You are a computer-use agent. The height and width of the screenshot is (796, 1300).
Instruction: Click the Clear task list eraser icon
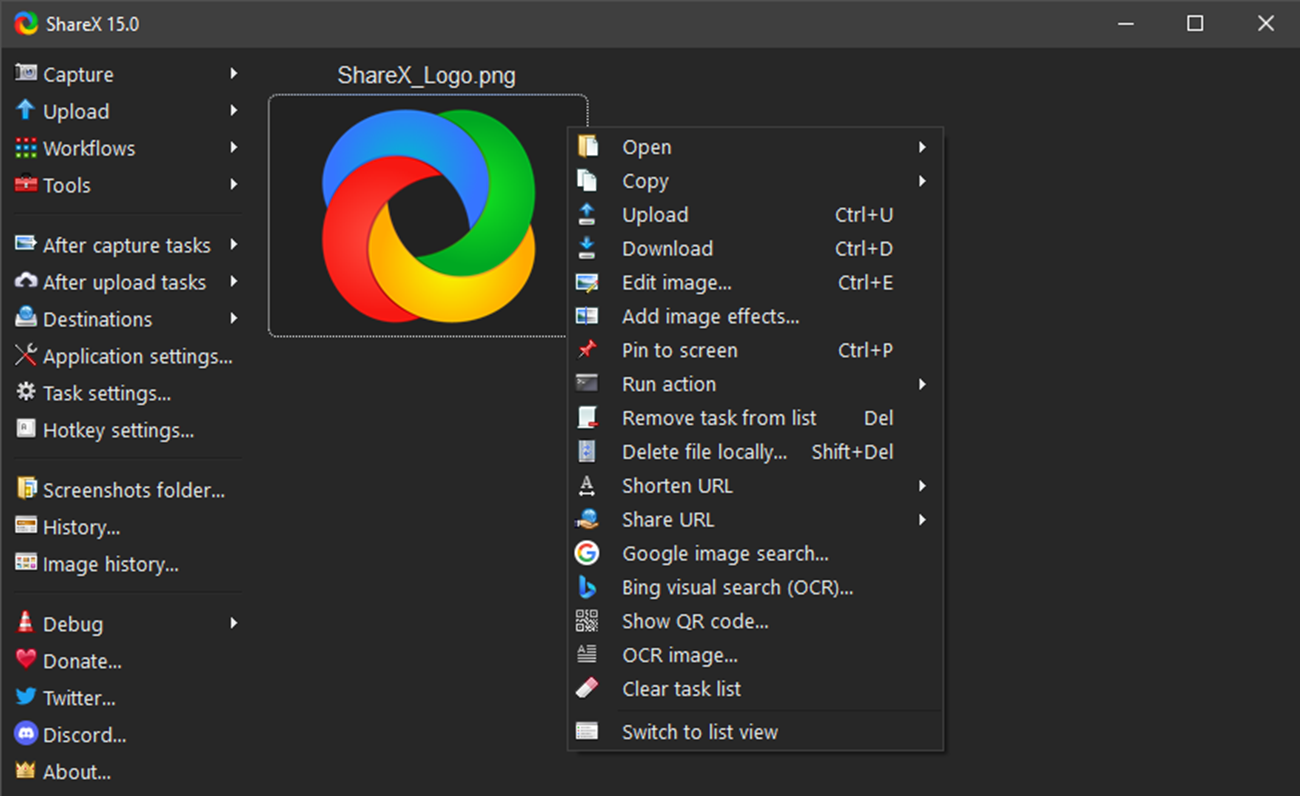click(x=588, y=689)
